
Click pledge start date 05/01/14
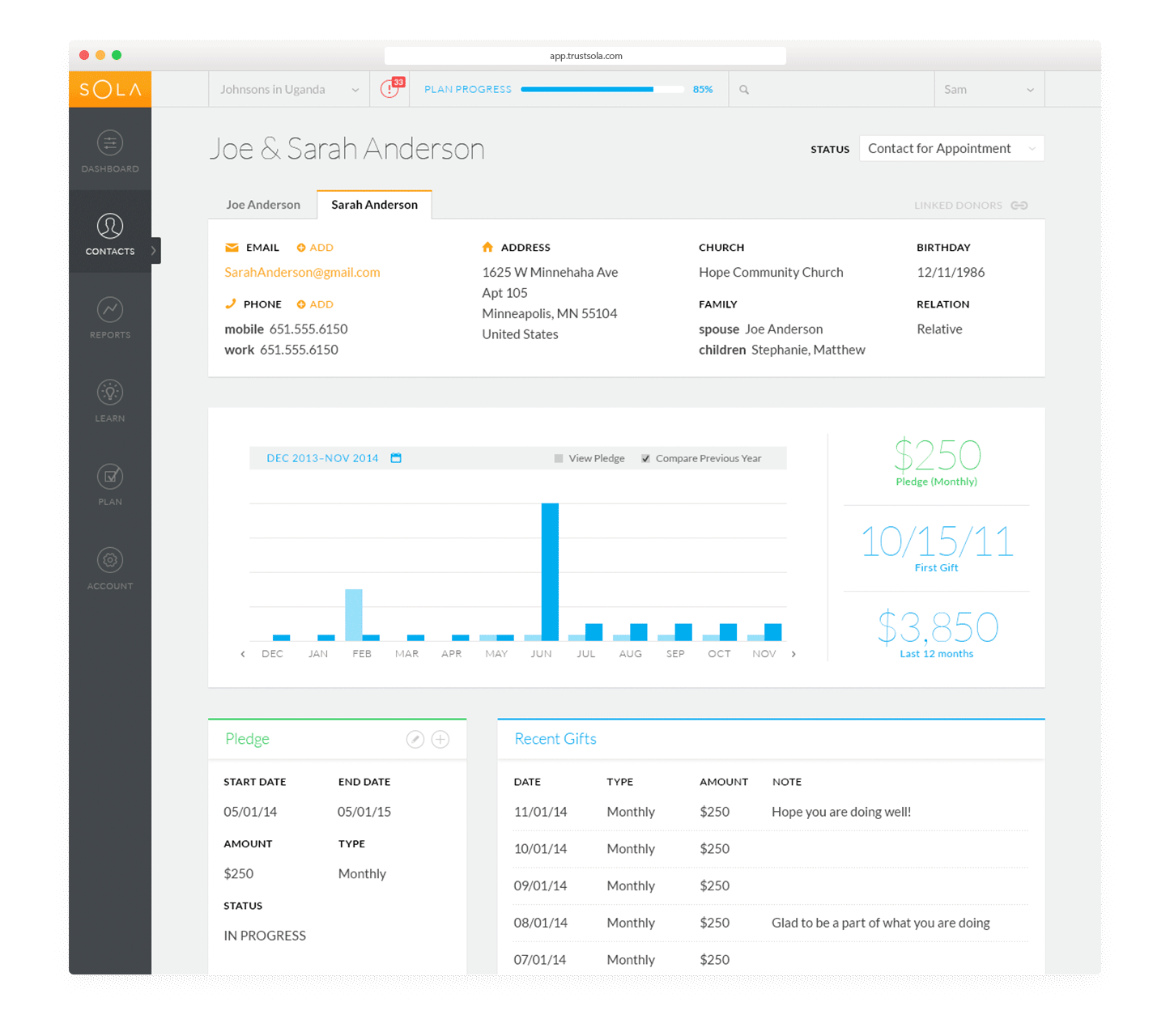(x=250, y=812)
